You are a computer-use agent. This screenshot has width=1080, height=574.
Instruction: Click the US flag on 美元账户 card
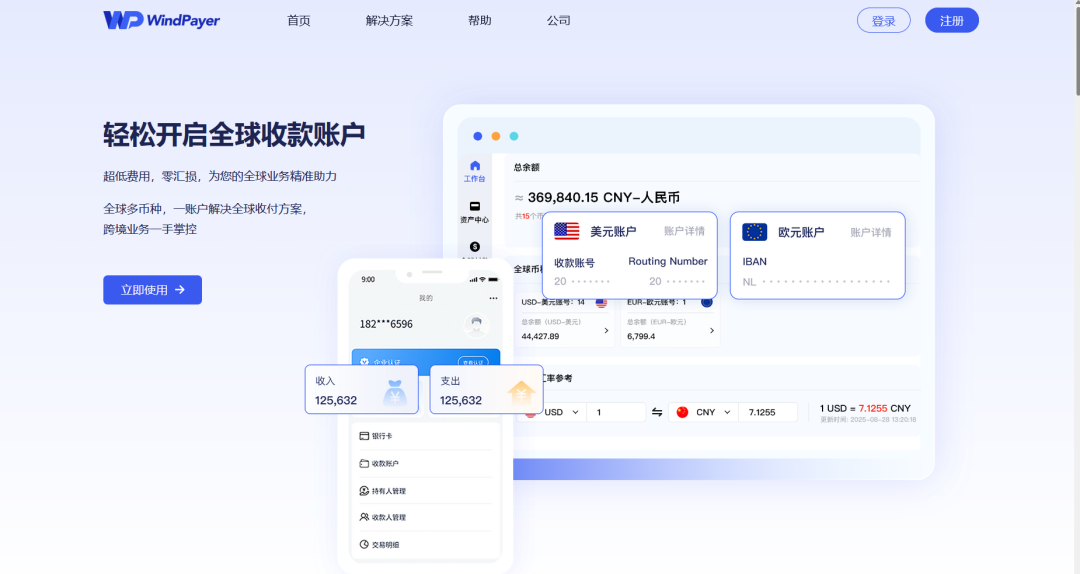pyautogui.click(x=566, y=232)
